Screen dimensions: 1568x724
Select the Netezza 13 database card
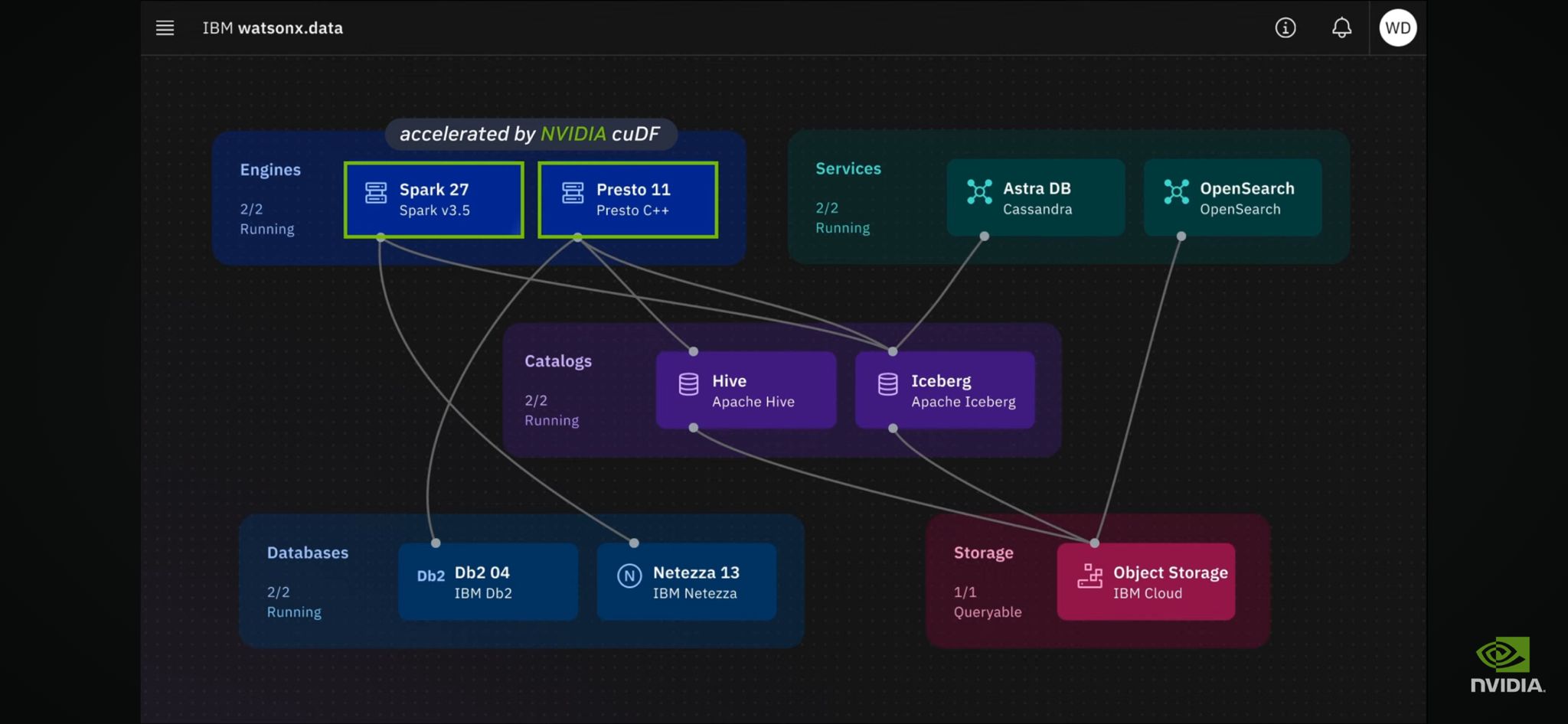pos(687,582)
